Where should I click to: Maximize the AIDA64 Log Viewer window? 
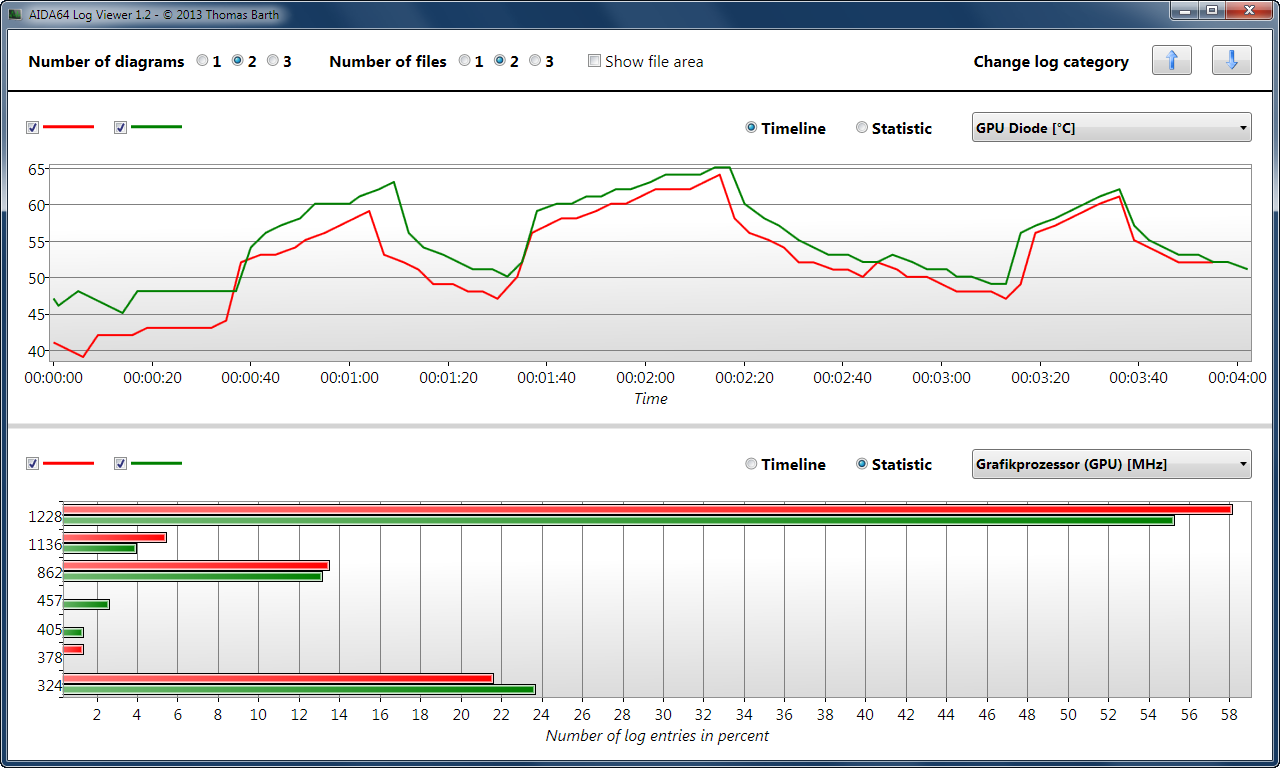click(x=1212, y=10)
